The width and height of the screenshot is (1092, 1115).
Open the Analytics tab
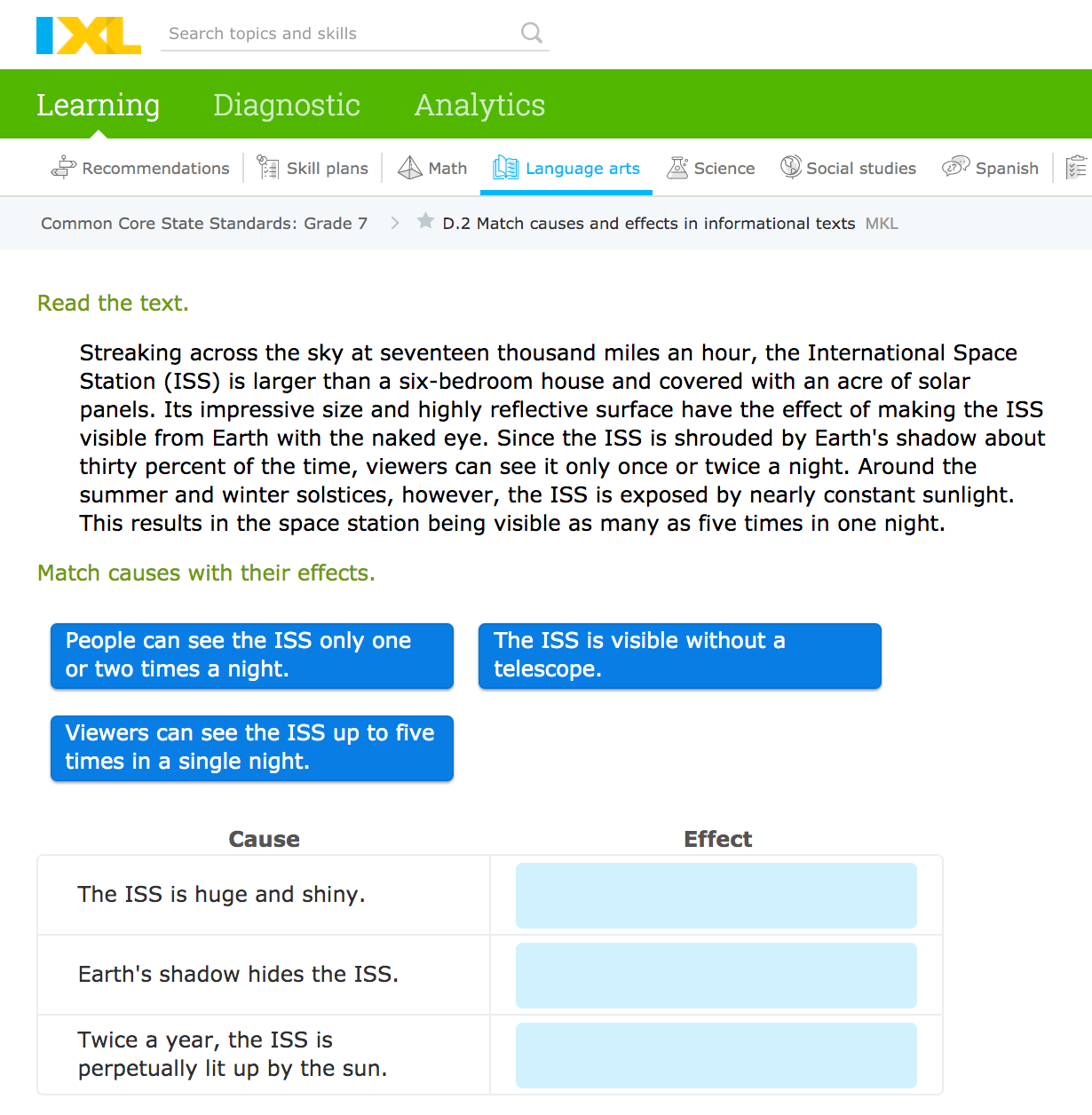point(479,105)
